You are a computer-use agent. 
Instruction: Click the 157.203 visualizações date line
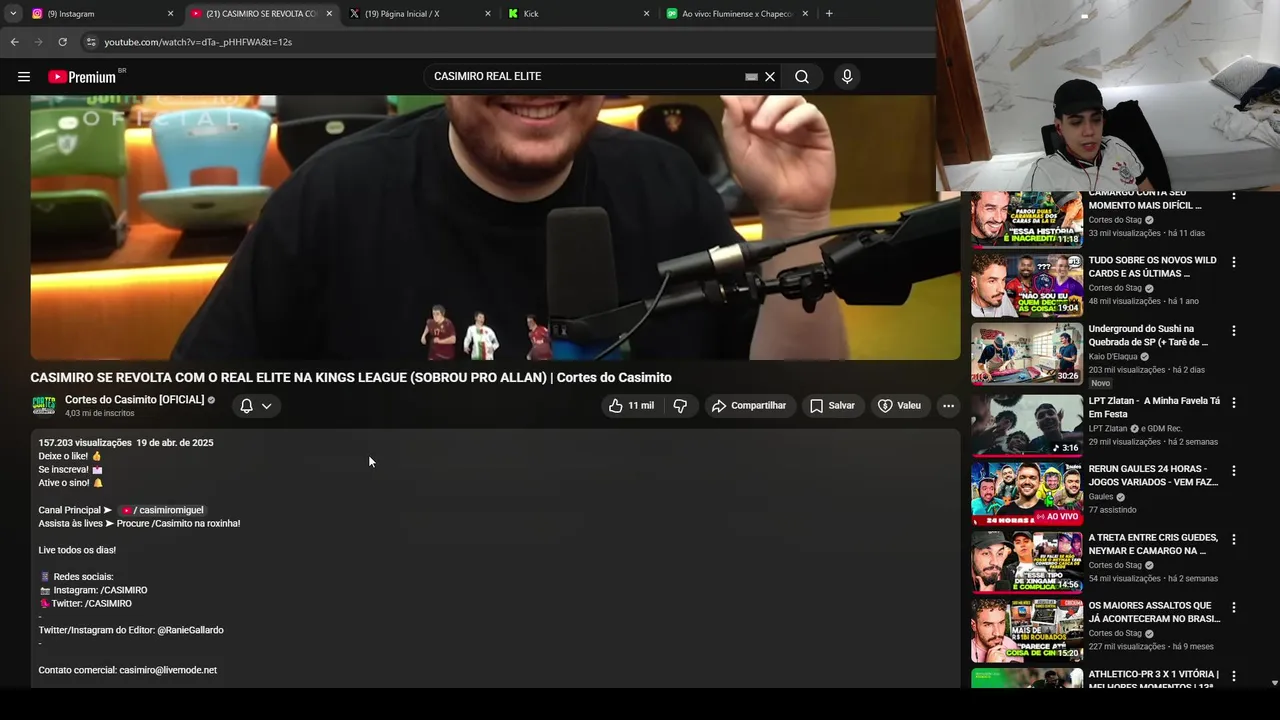(126, 443)
